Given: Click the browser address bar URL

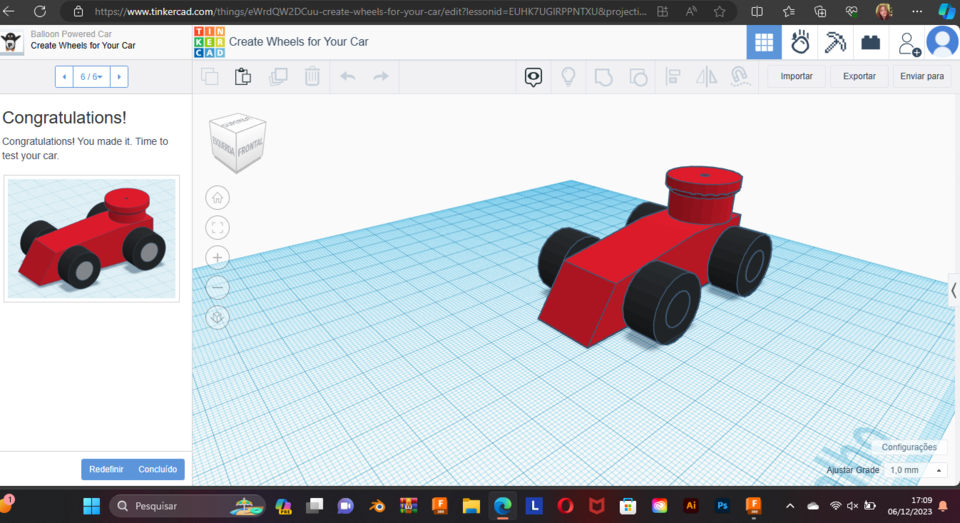Looking at the screenshot, I should (x=370, y=12).
